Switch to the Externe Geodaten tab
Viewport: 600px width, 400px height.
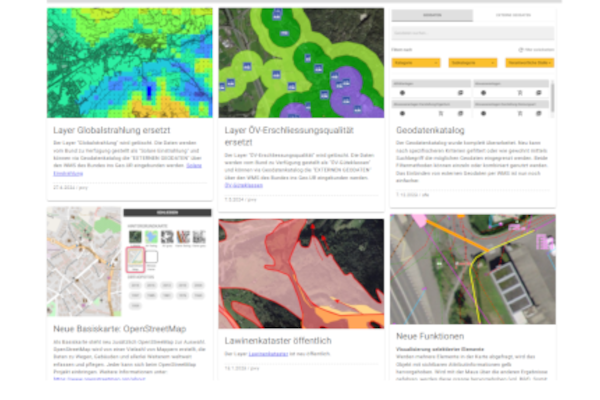[513, 15]
